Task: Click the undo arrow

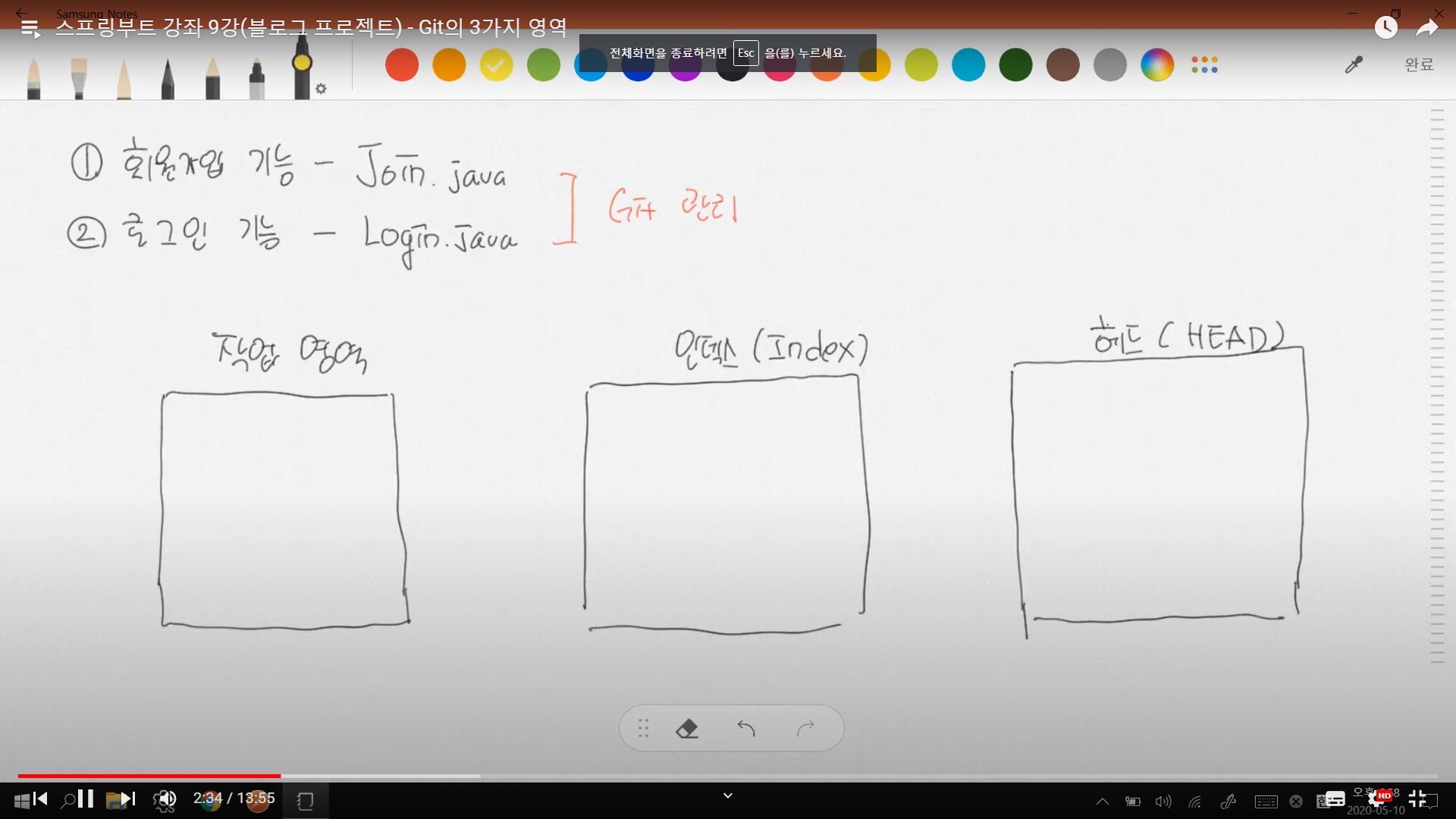Action: coord(746,729)
